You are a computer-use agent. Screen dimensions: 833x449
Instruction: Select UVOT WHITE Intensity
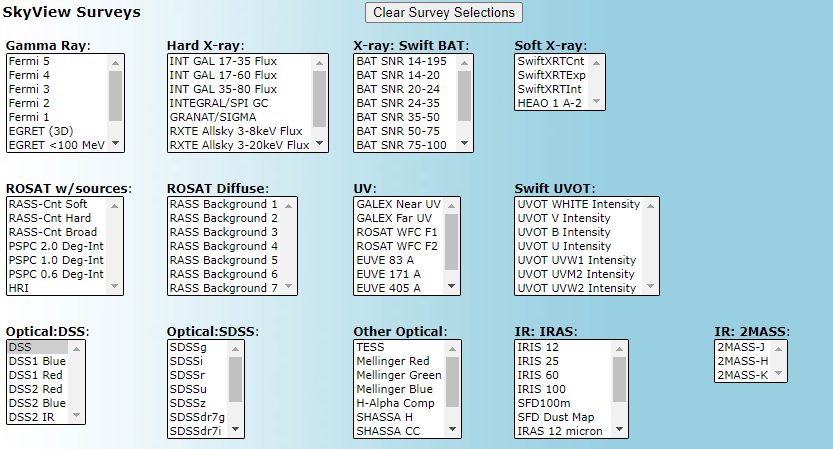(579, 204)
